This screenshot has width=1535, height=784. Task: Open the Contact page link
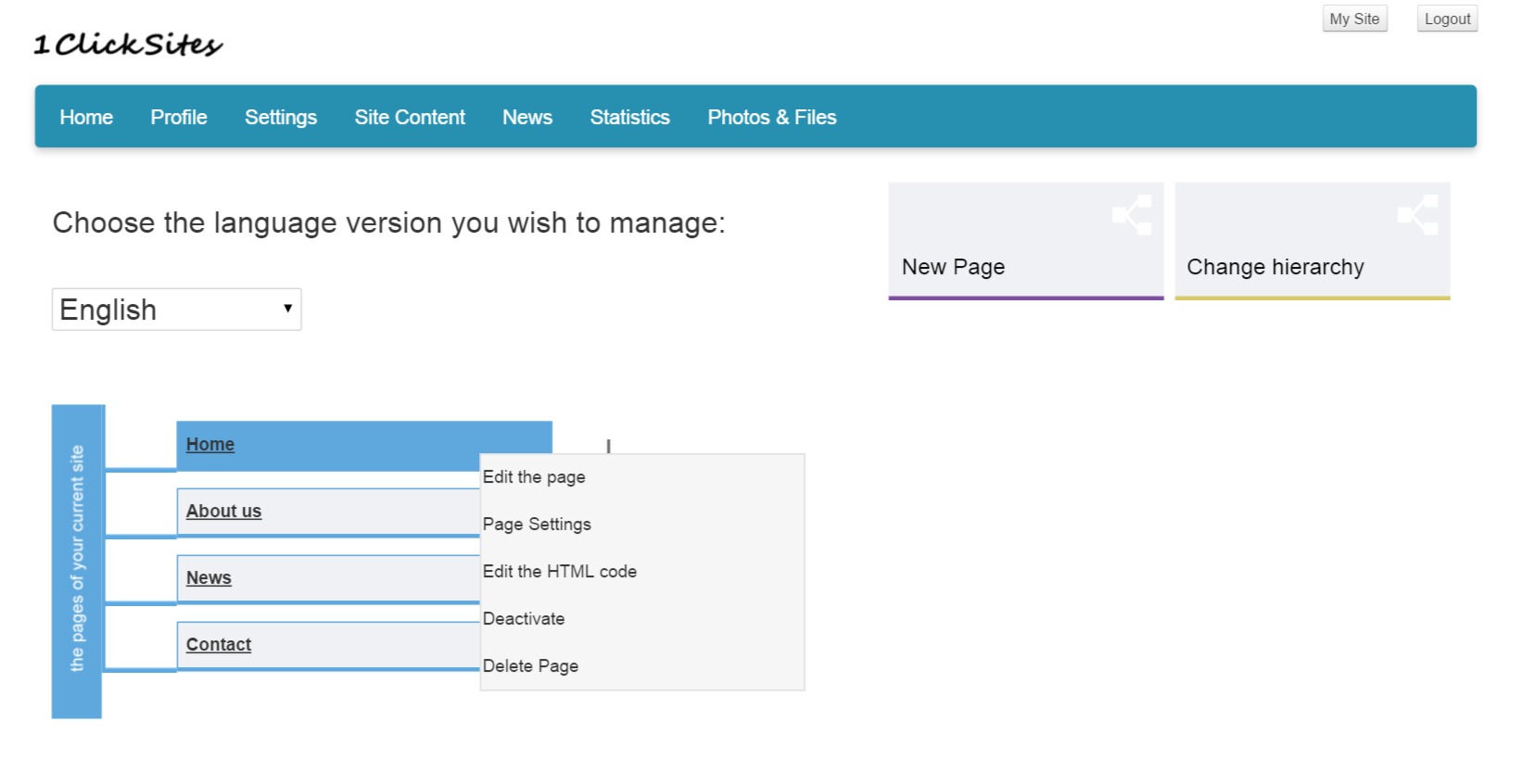click(219, 644)
